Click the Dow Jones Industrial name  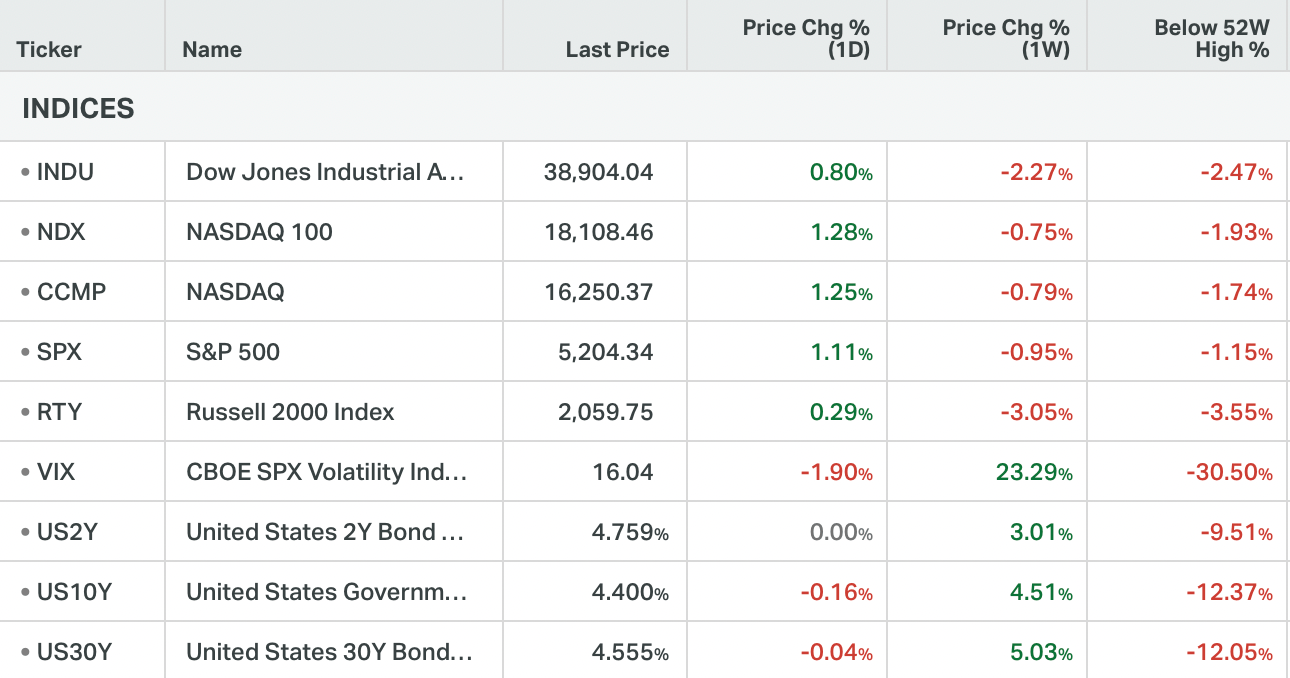coord(326,172)
